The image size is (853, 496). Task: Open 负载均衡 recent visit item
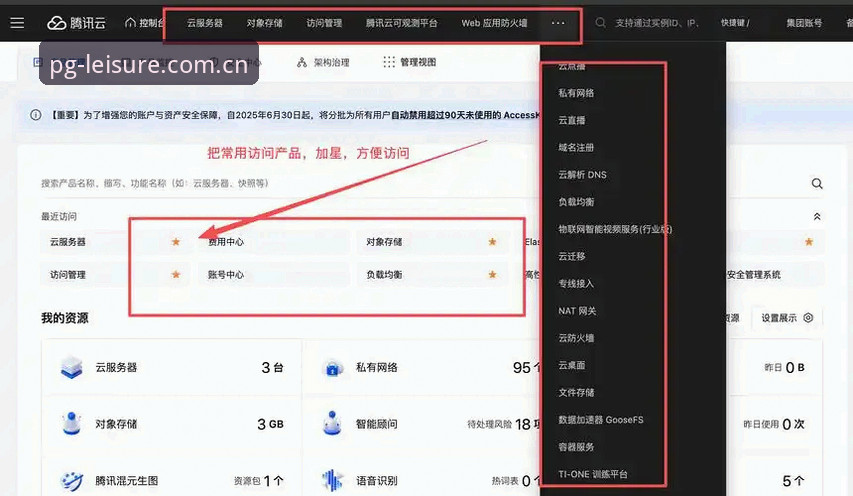click(432, 275)
